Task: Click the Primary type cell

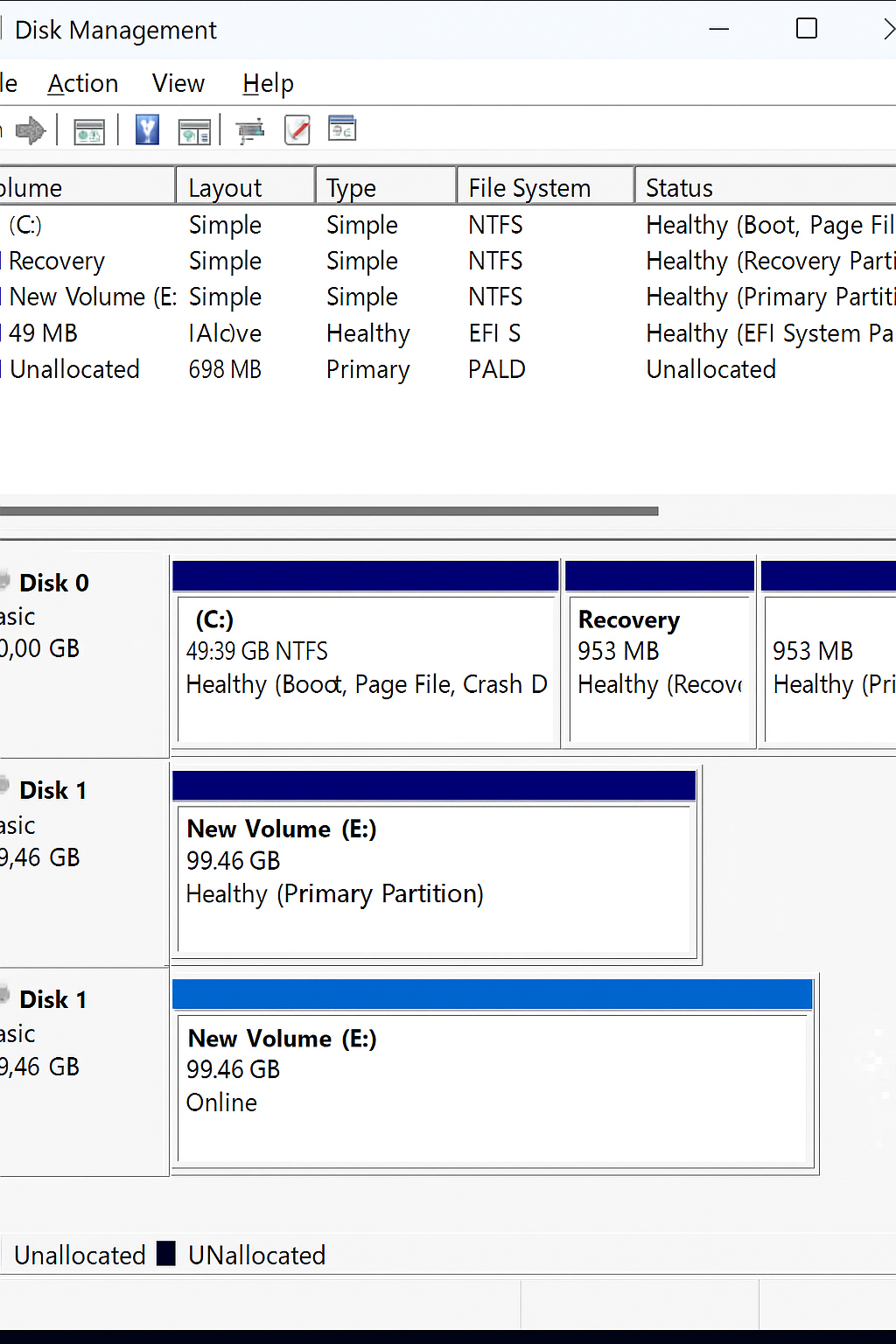Action: (367, 370)
